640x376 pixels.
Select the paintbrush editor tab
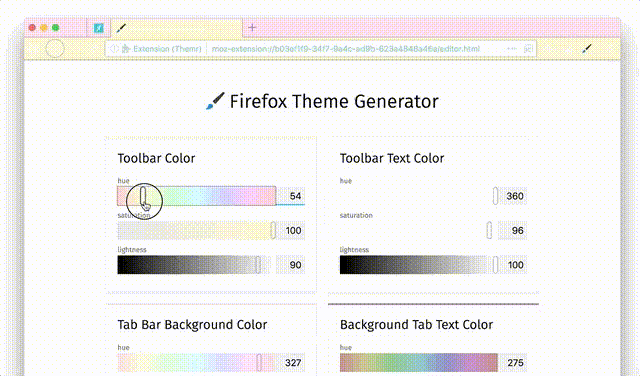point(177,28)
